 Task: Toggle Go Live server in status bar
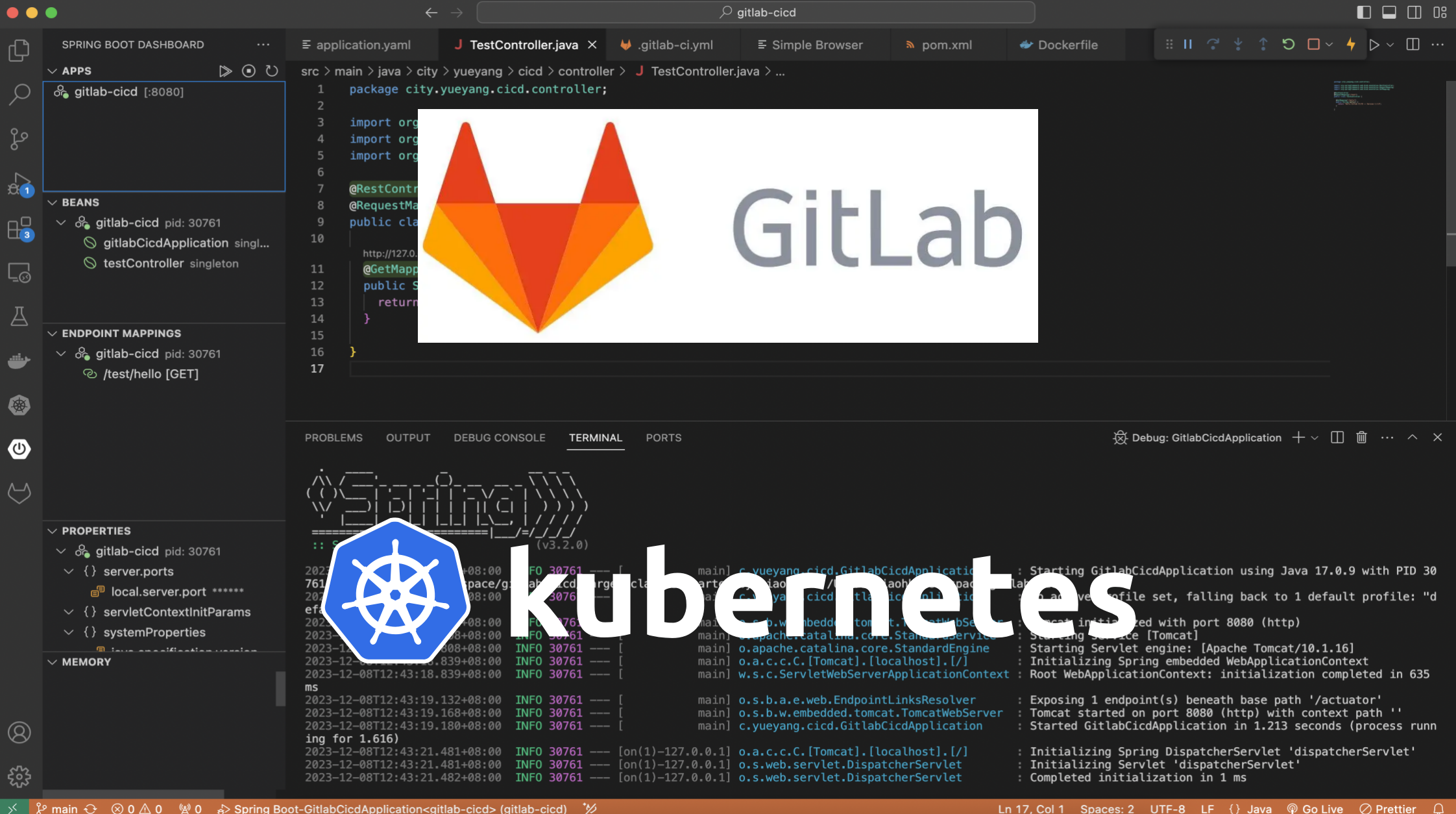(x=1315, y=808)
